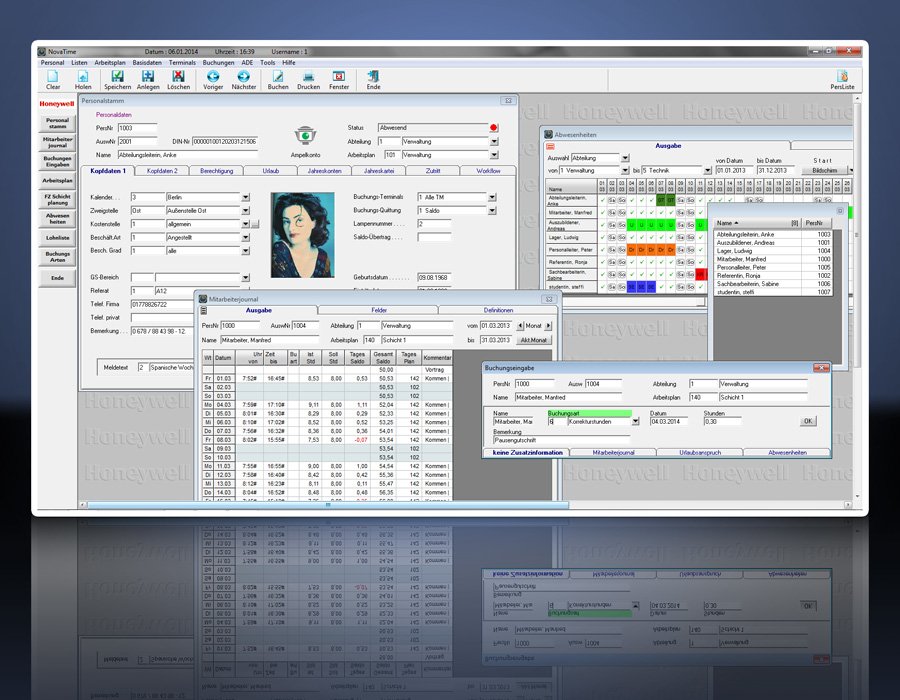Viewport: 900px width, 700px height.
Task: Step to previous month in Mitarbeiterjournal
Action: (521, 325)
